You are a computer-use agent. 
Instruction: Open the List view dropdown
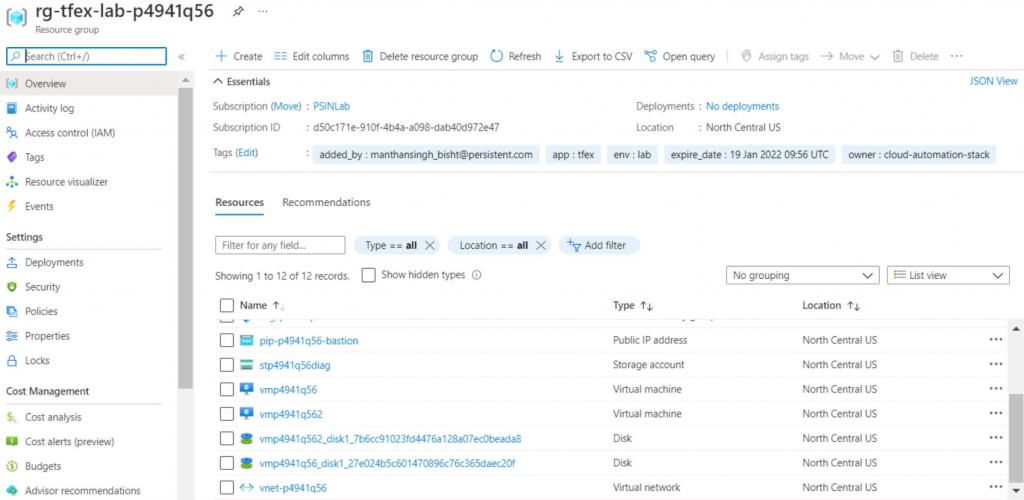pos(948,275)
